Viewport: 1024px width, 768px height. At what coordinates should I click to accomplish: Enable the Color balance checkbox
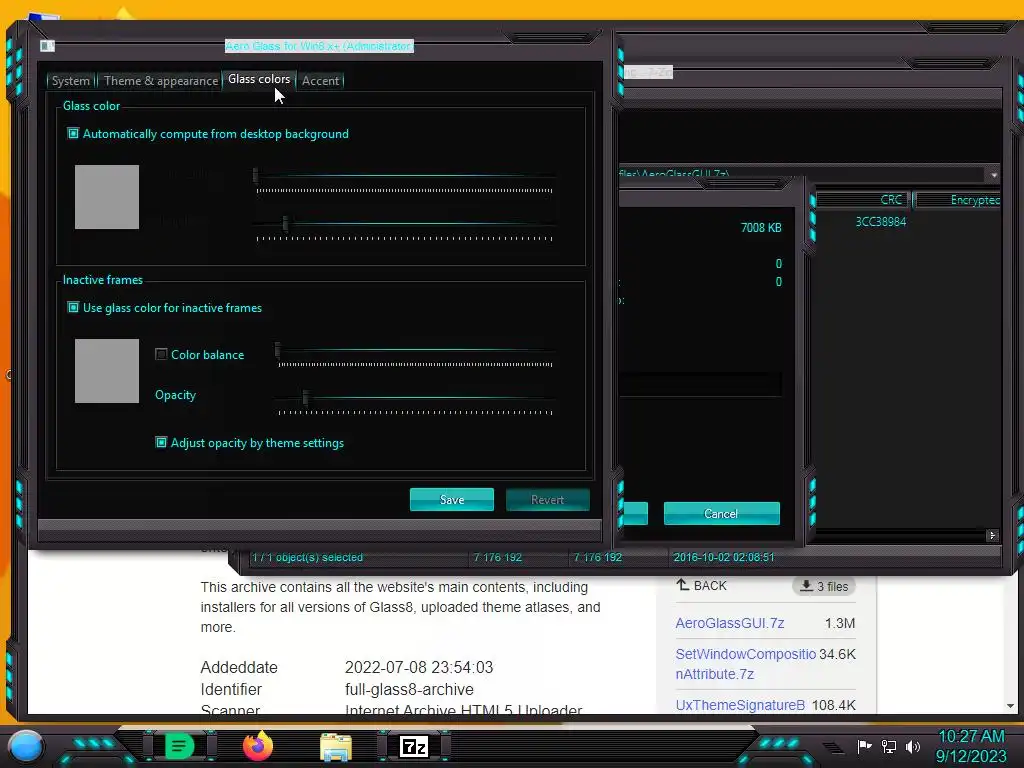(161, 355)
